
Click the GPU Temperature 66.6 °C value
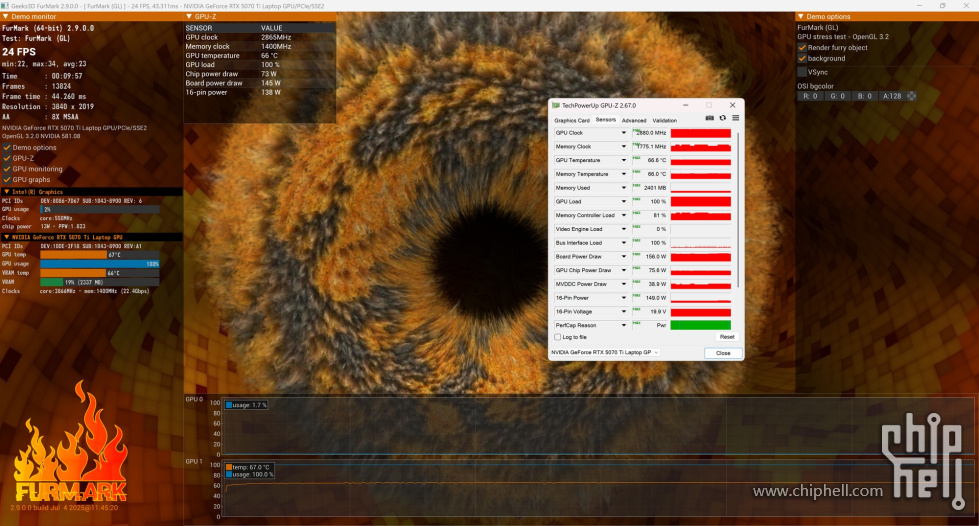(650, 161)
